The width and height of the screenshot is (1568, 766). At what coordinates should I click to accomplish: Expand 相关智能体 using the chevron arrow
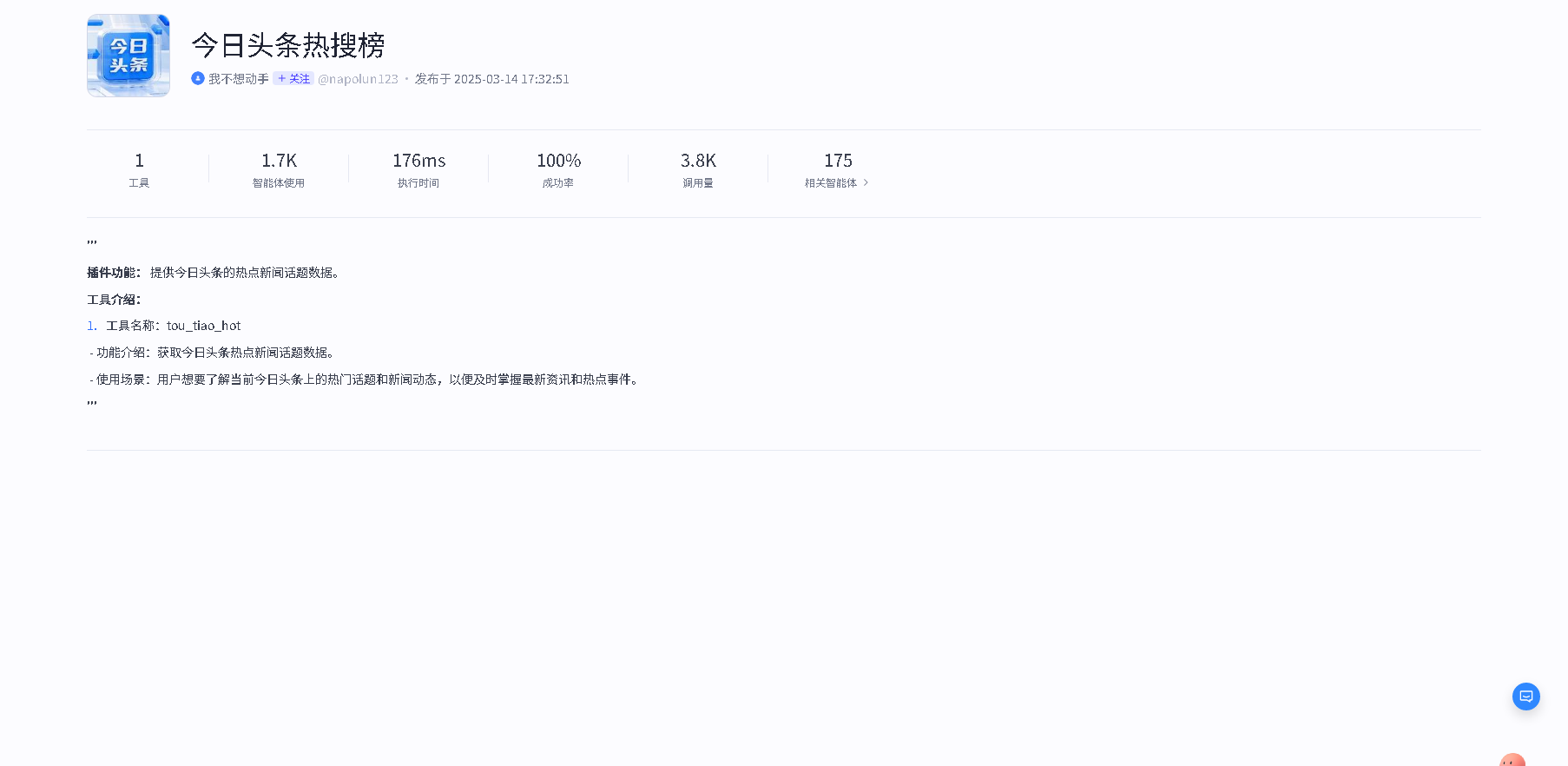pyautogui.click(x=866, y=182)
